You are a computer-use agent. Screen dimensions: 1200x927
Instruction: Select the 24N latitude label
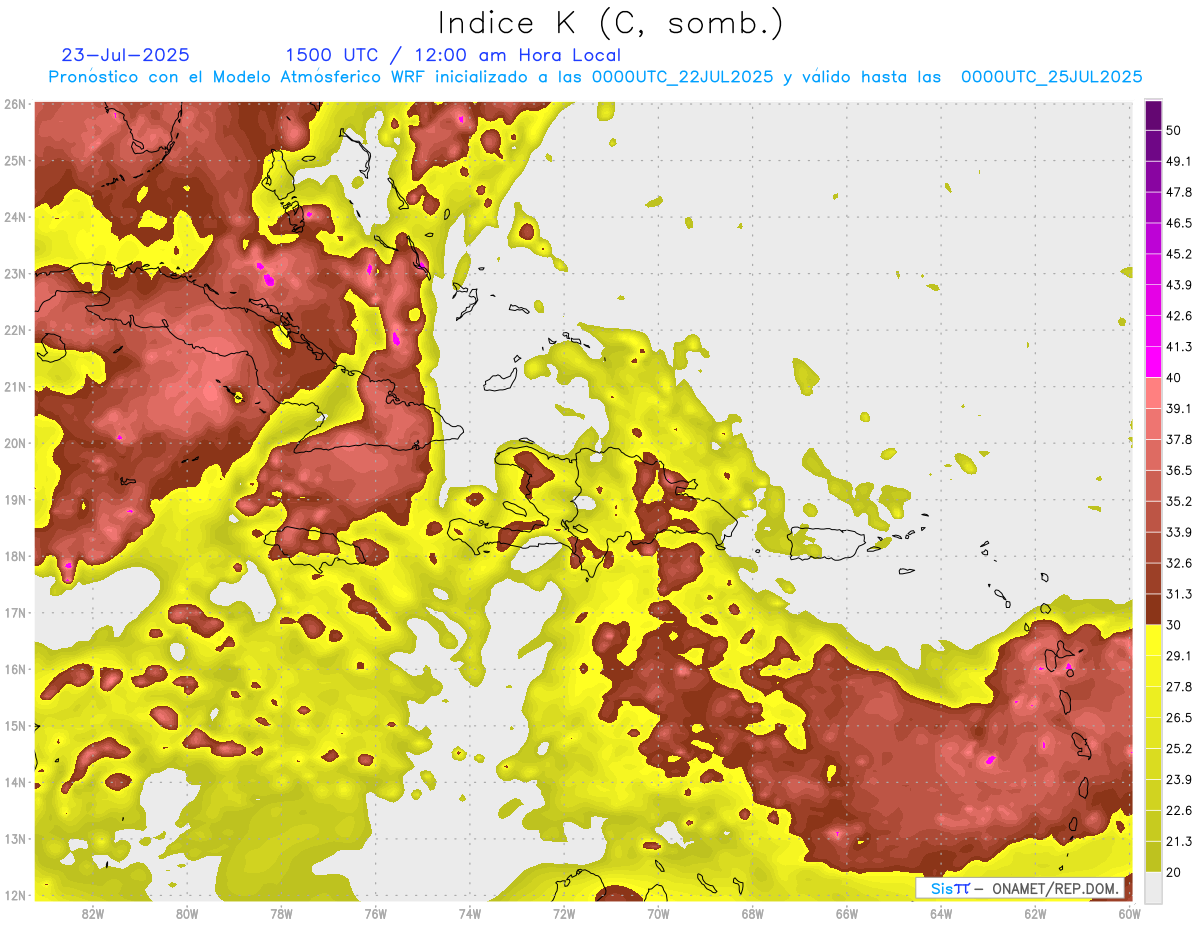(15, 217)
